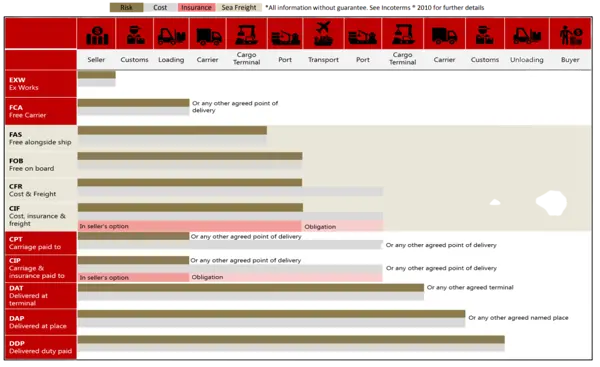This screenshot has width=600, height=367.
Task: Click the Carrier truck icon nearest the Buyer side
Action: [445, 36]
